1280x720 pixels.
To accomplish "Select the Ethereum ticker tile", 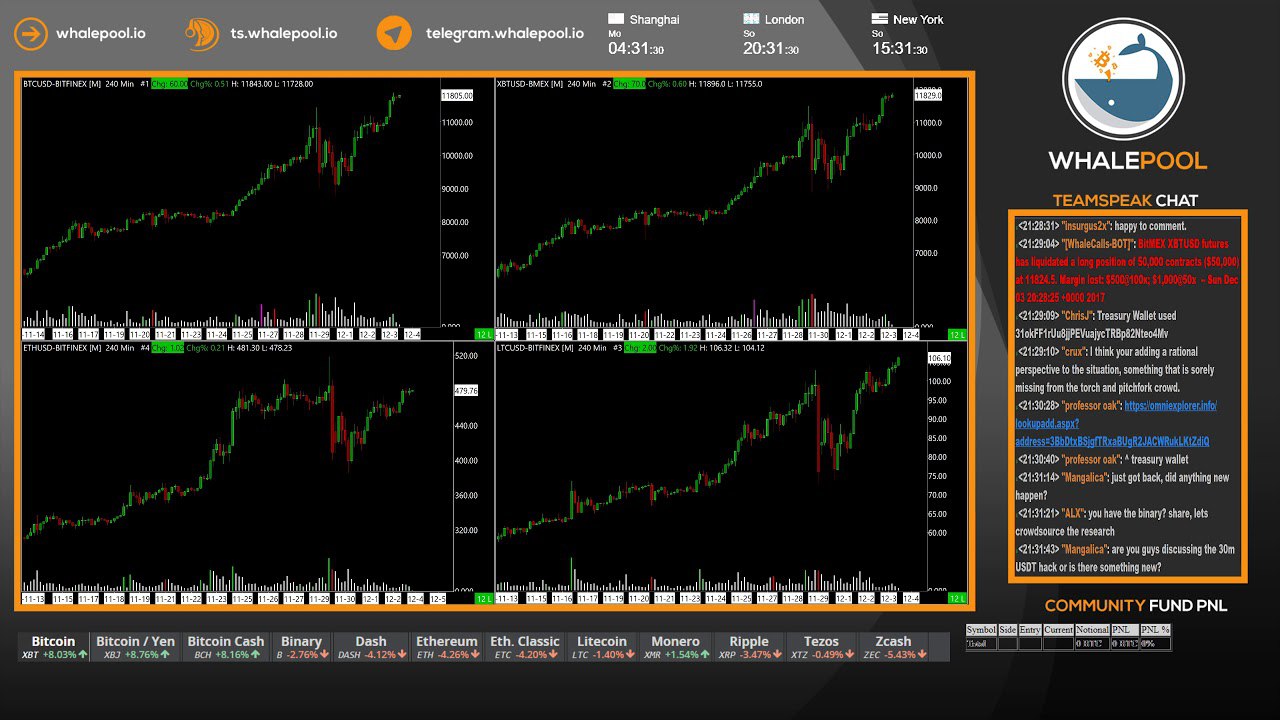I will pos(447,647).
